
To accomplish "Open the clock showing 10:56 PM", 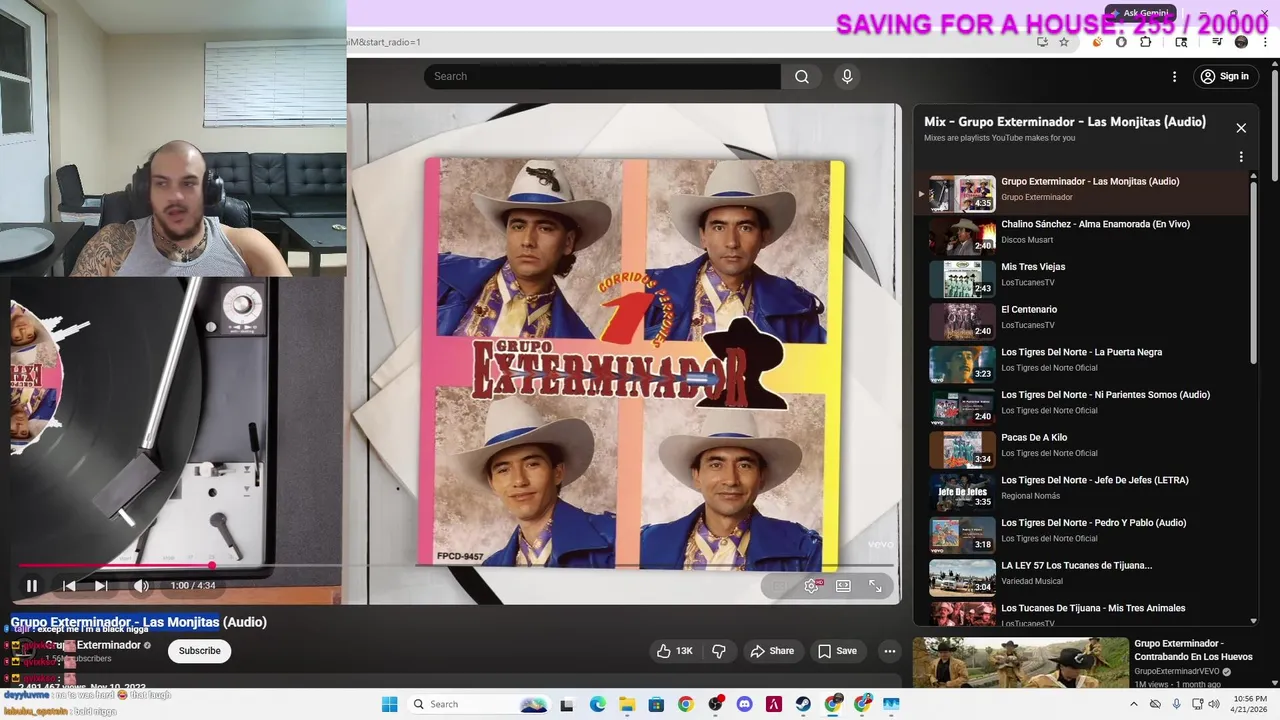I will [x=1250, y=704].
